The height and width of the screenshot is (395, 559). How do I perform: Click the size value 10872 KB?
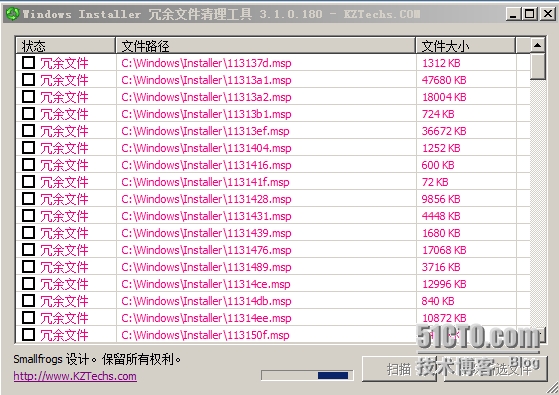click(x=444, y=318)
